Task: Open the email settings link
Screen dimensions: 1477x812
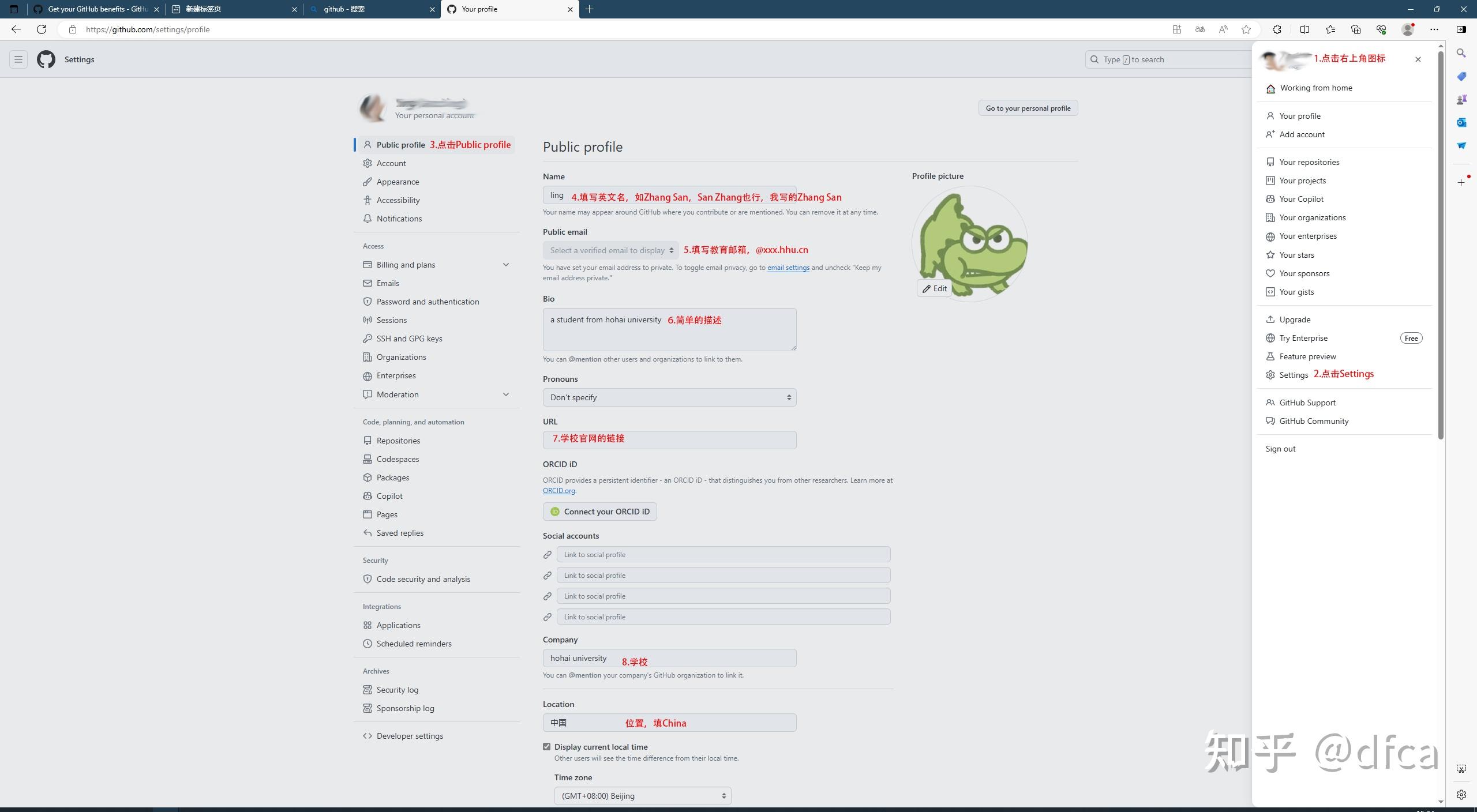Action: point(788,268)
